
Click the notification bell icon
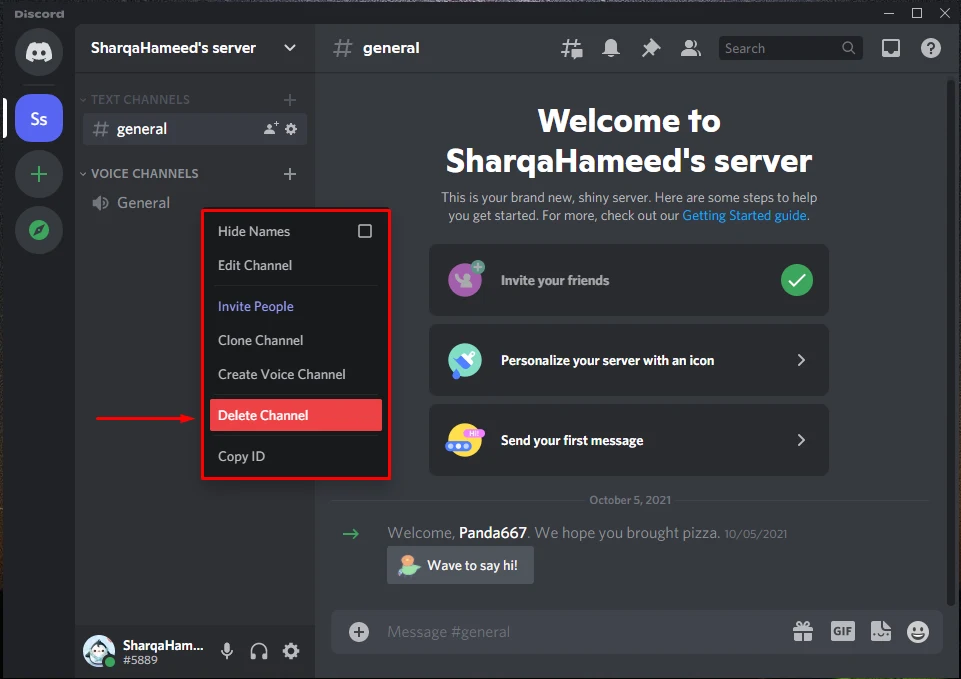click(x=611, y=48)
